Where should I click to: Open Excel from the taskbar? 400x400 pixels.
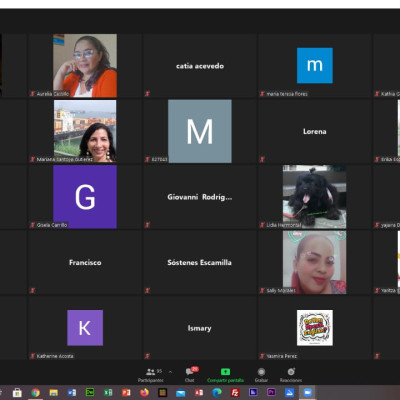(x=108, y=393)
